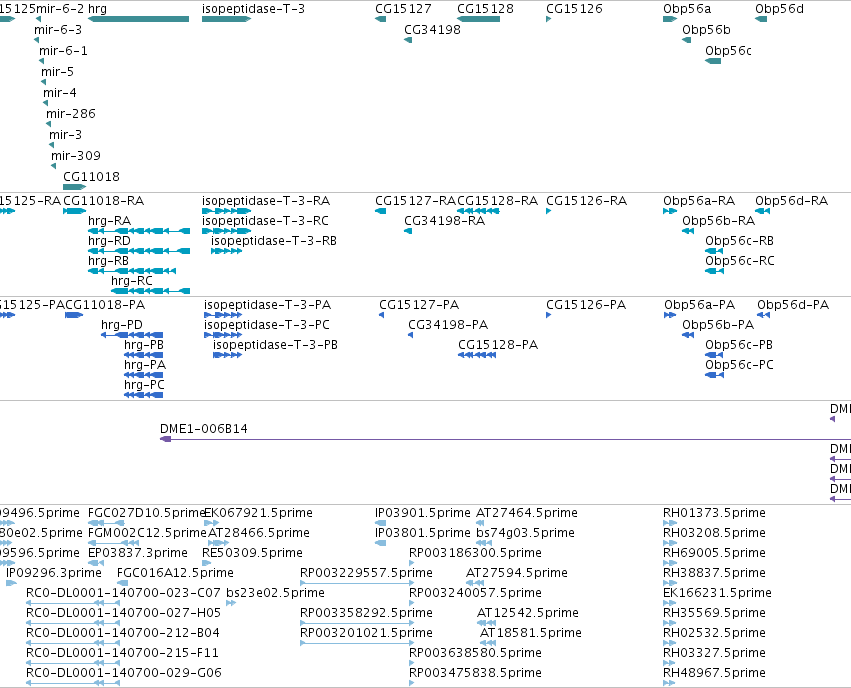Screen dimensions: 851x688
Task: Click the CG15128 gene bar
Action: pos(478,19)
